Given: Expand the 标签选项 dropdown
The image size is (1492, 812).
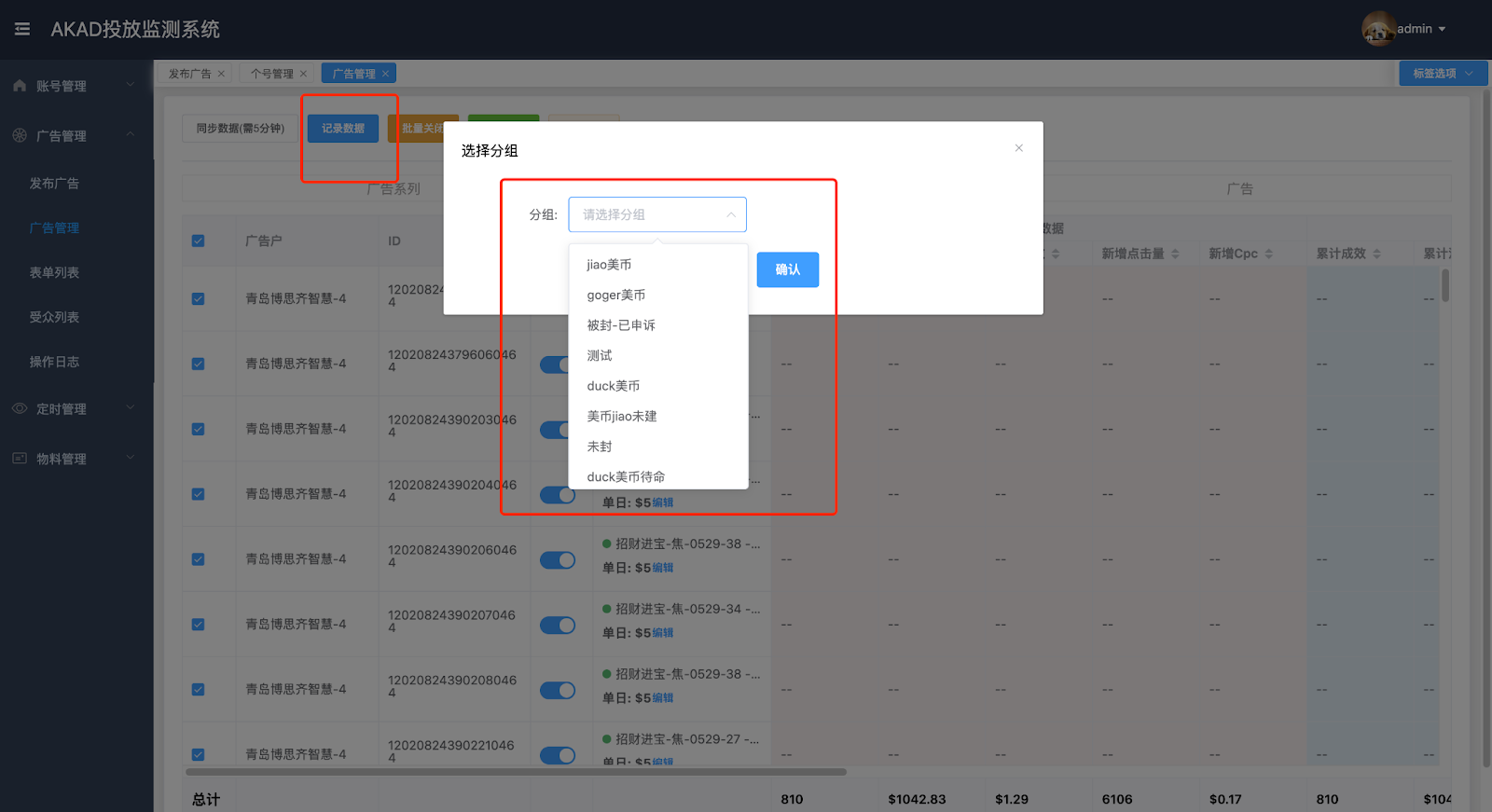Looking at the screenshot, I should (1443, 74).
